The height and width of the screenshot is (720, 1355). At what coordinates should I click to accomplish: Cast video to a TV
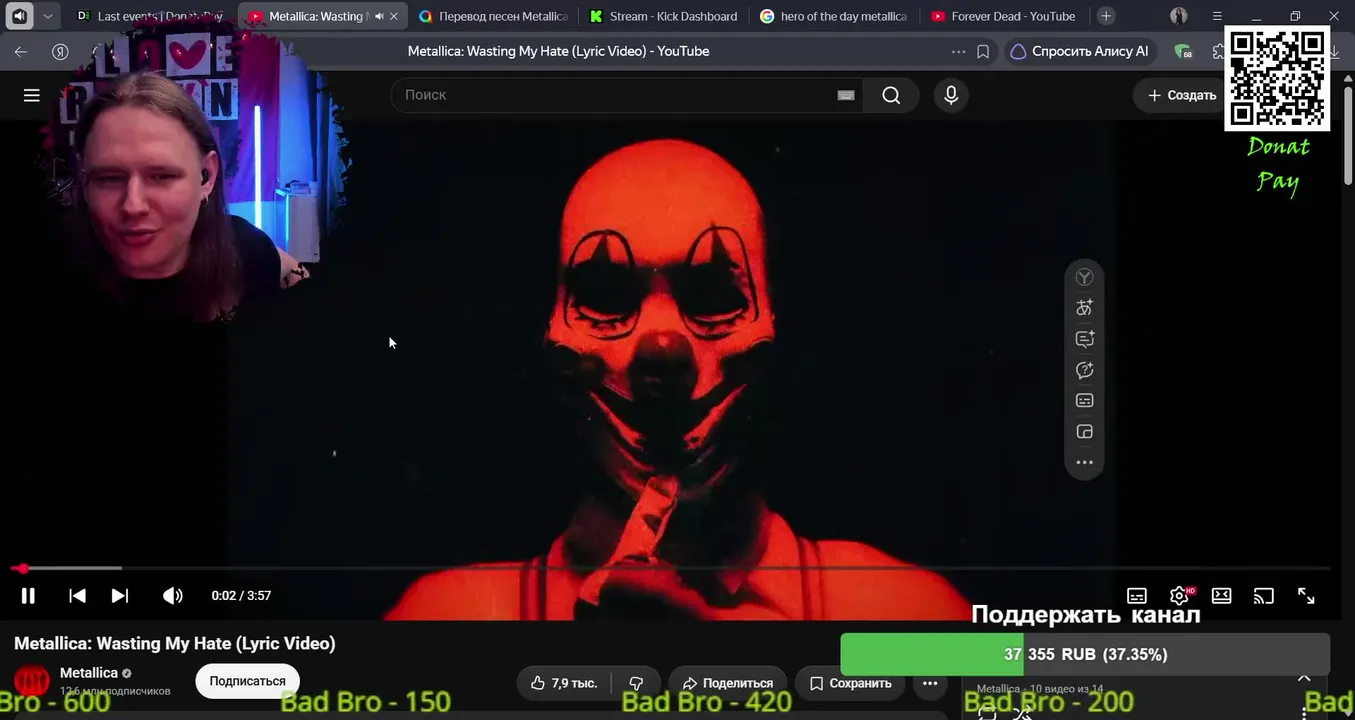(x=1264, y=596)
